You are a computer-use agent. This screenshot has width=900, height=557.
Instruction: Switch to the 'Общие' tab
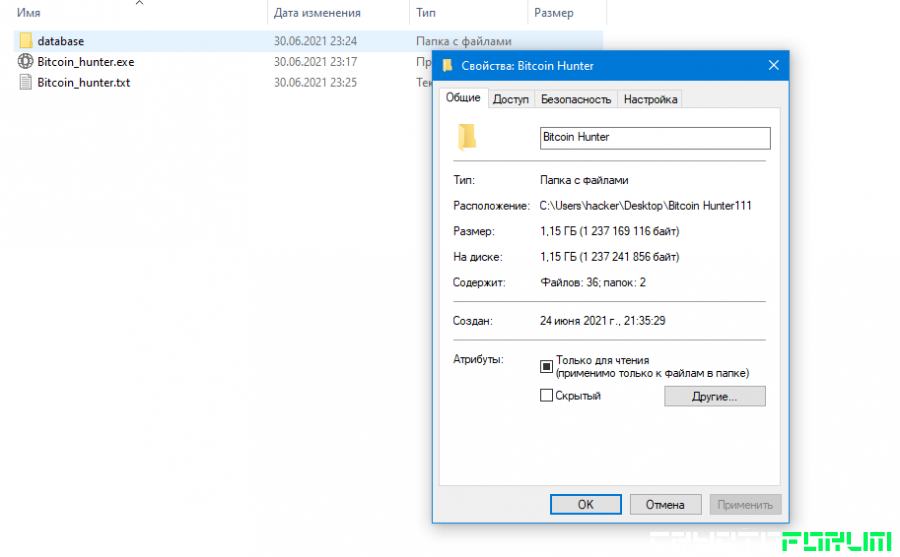click(463, 98)
